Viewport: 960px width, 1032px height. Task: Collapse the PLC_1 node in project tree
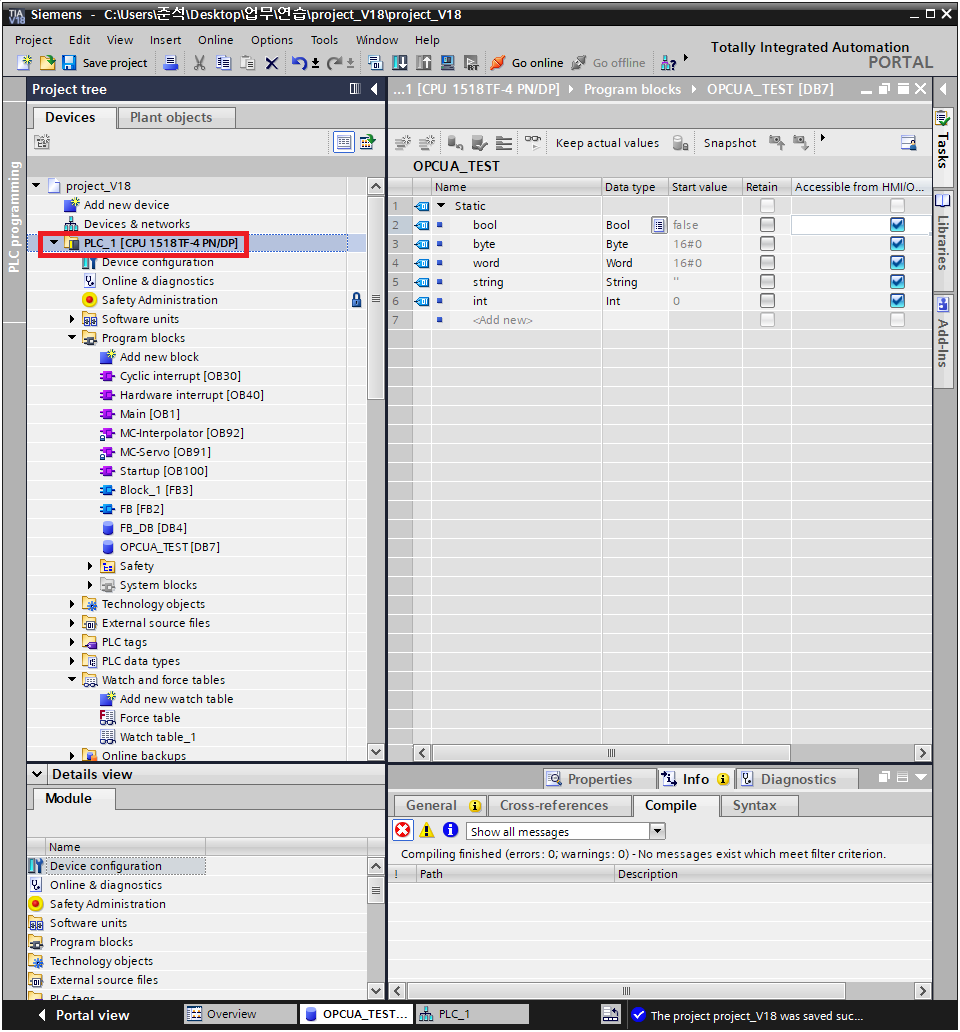click(54, 243)
